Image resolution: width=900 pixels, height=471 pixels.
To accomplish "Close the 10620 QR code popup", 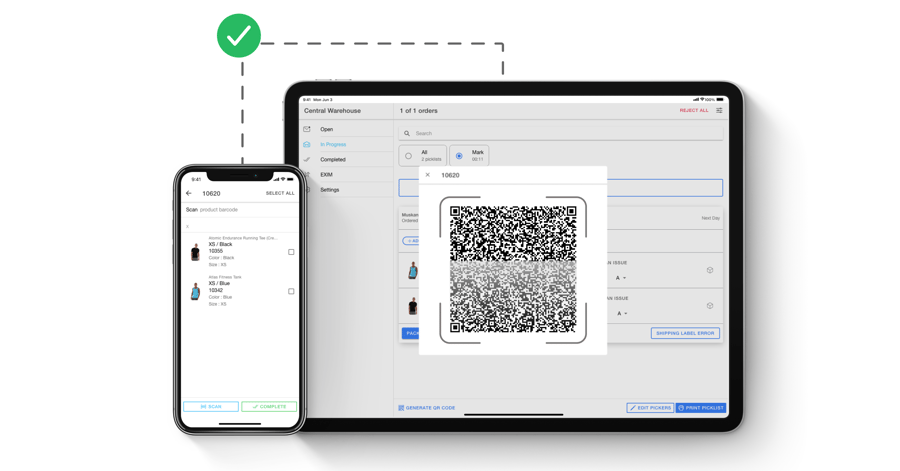I will pyautogui.click(x=428, y=175).
